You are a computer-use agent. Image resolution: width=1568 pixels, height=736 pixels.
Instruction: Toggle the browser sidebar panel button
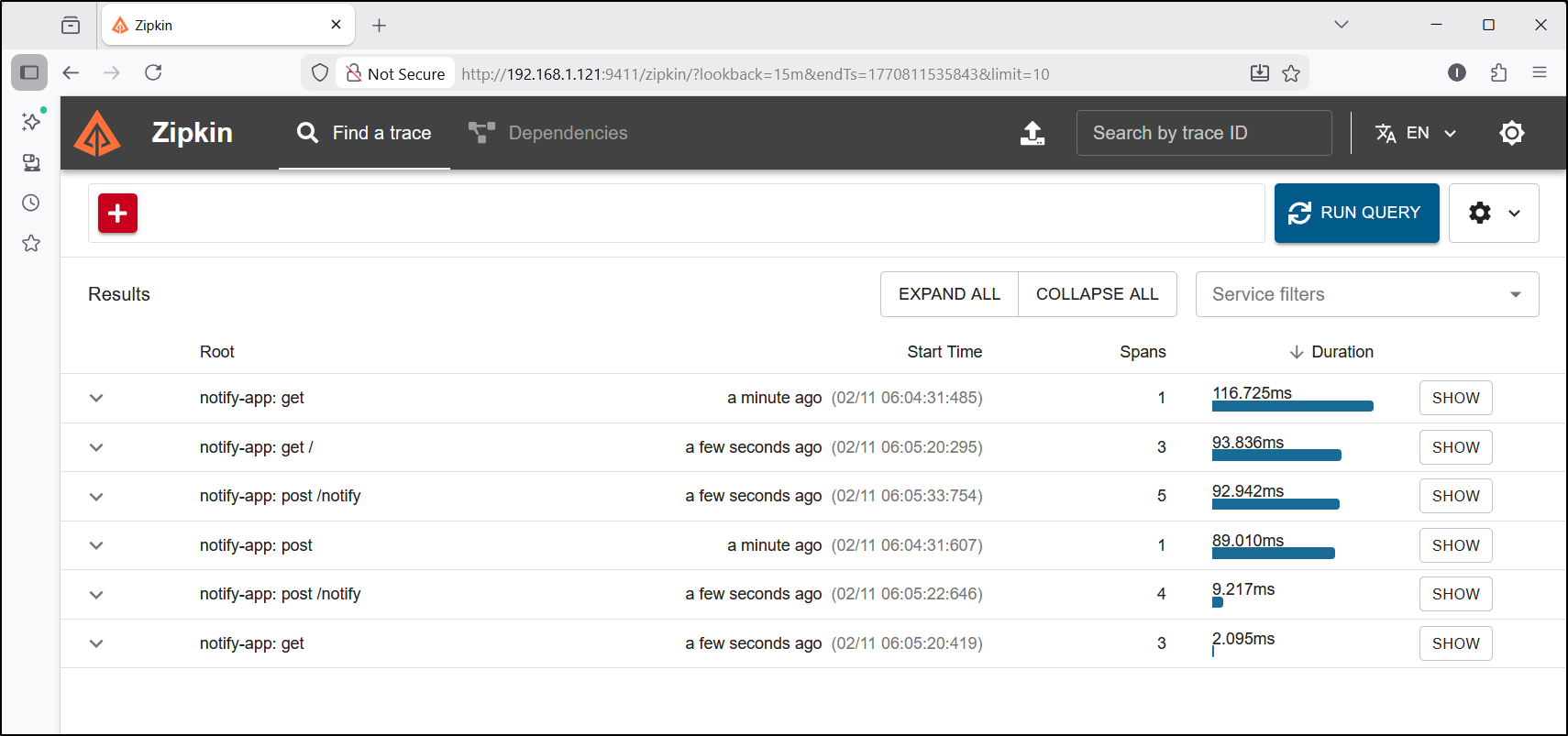29,72
